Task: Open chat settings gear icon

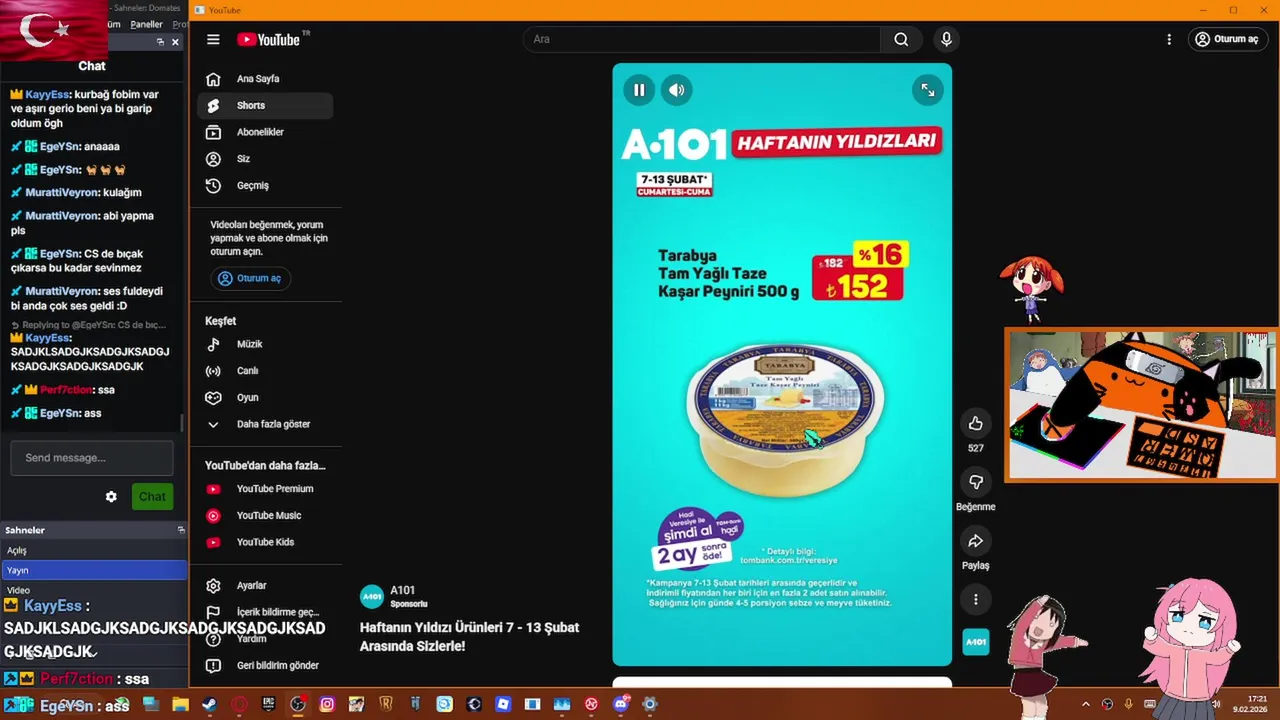Action: (x=111, y=497)
